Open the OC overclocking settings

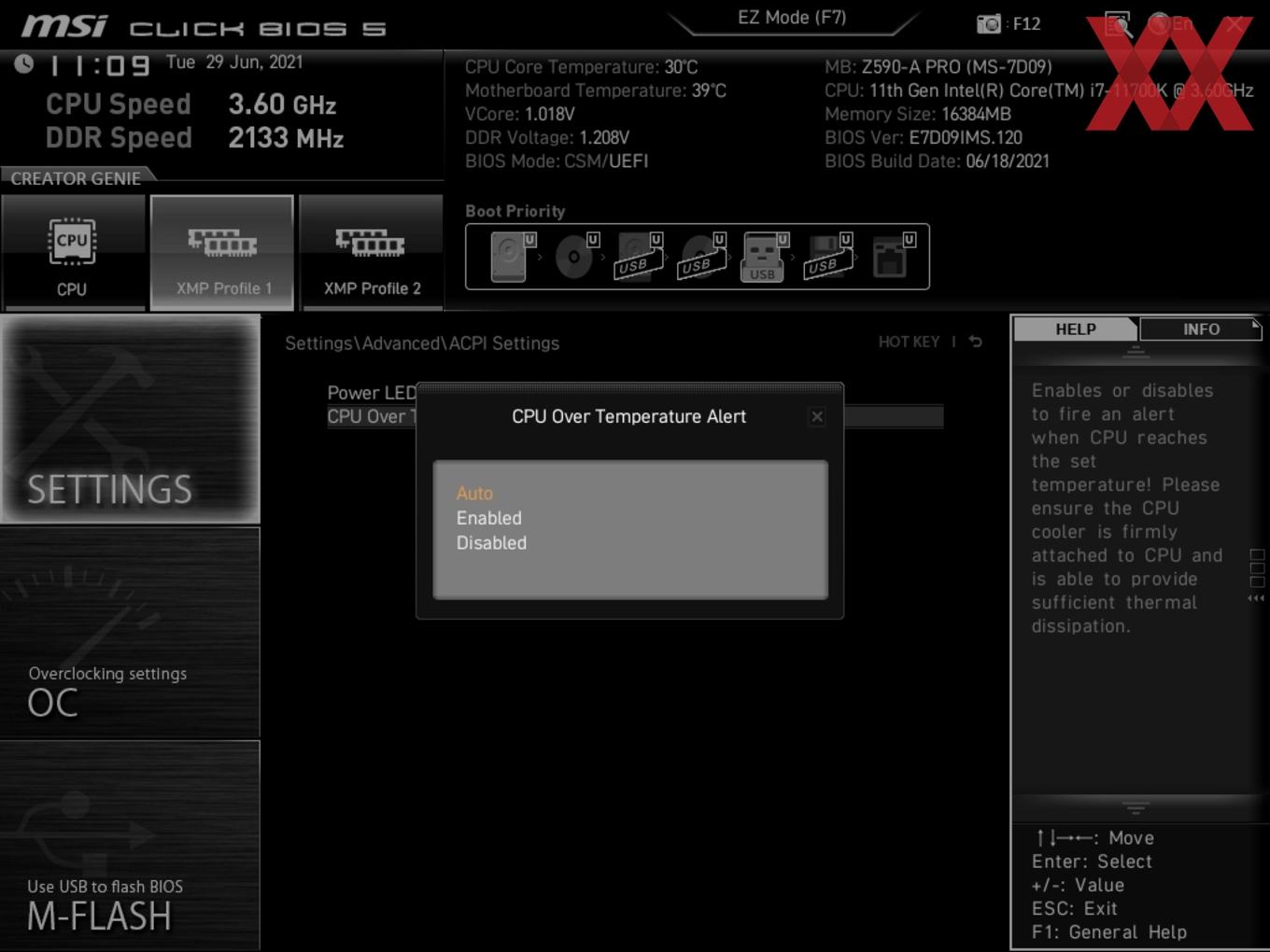point(130,633)
